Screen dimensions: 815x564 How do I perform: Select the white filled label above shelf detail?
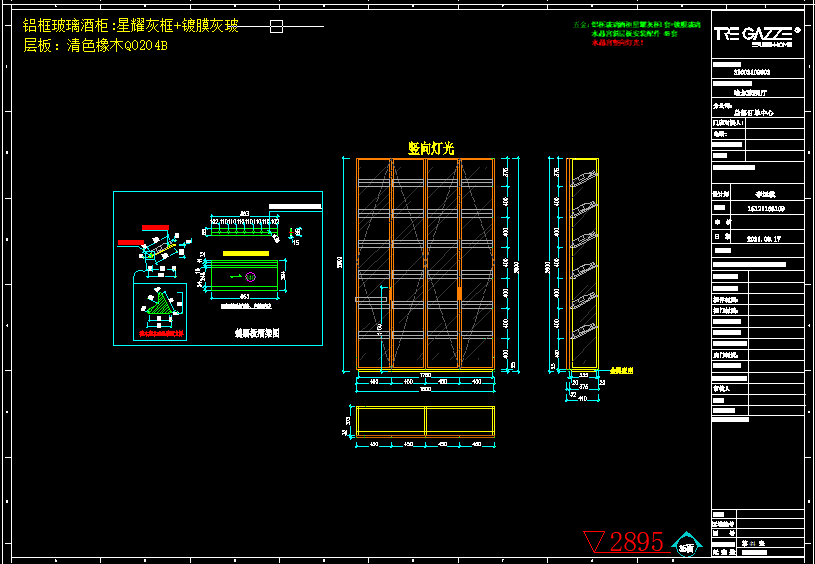click(x=297, y=206)
